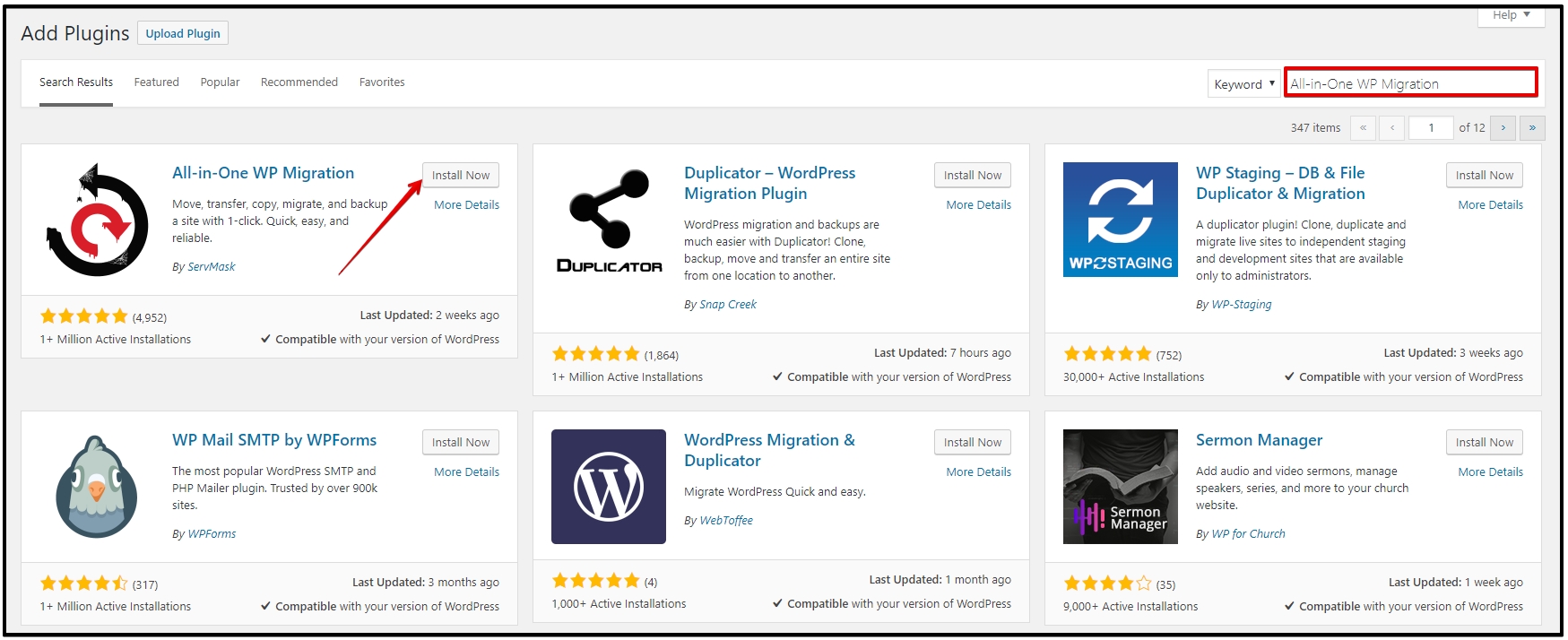Click the All-in-One WP Migration plugin icon
This screenshot has height=640, width=1568.
97,220
